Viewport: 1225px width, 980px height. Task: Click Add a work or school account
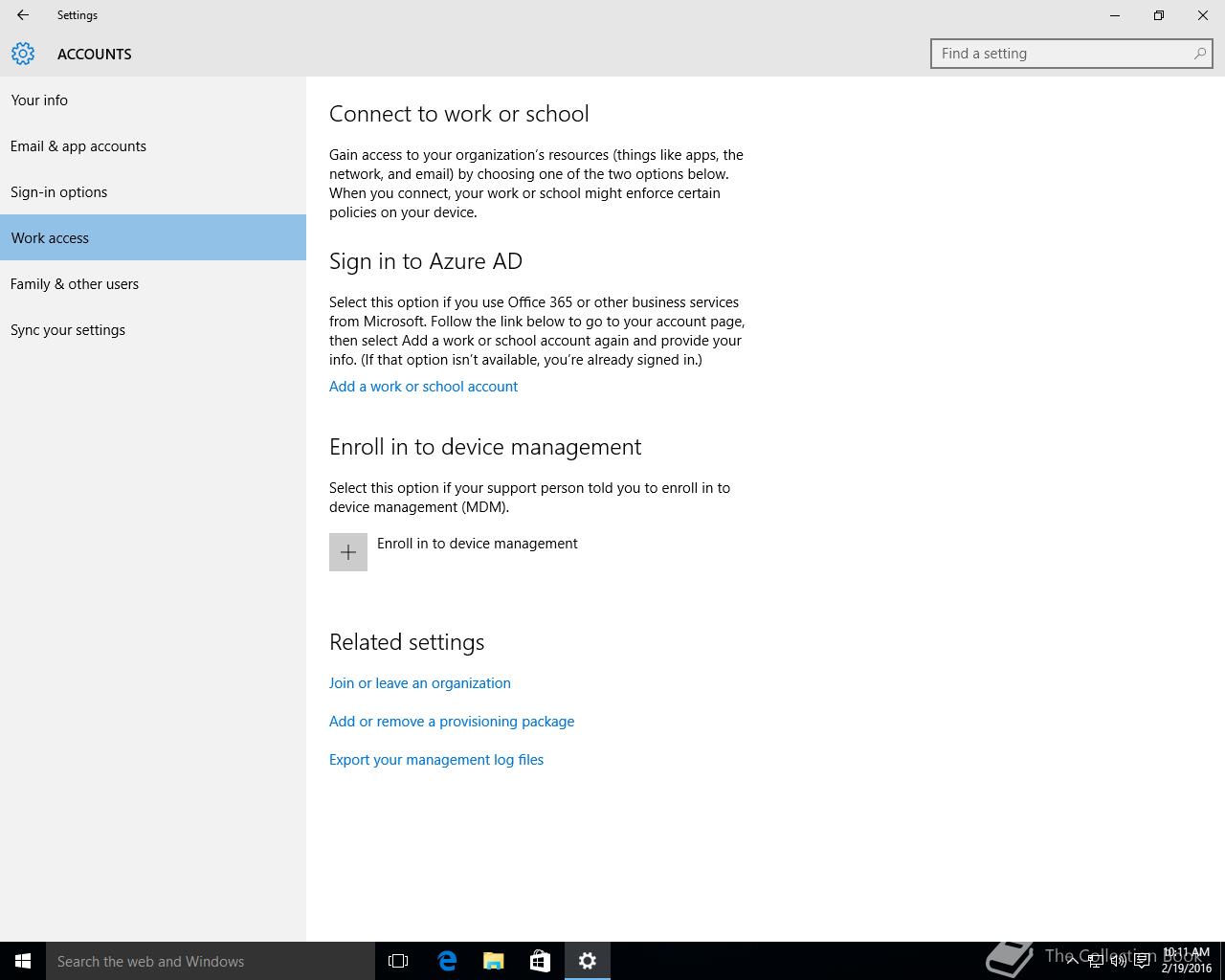423,387
